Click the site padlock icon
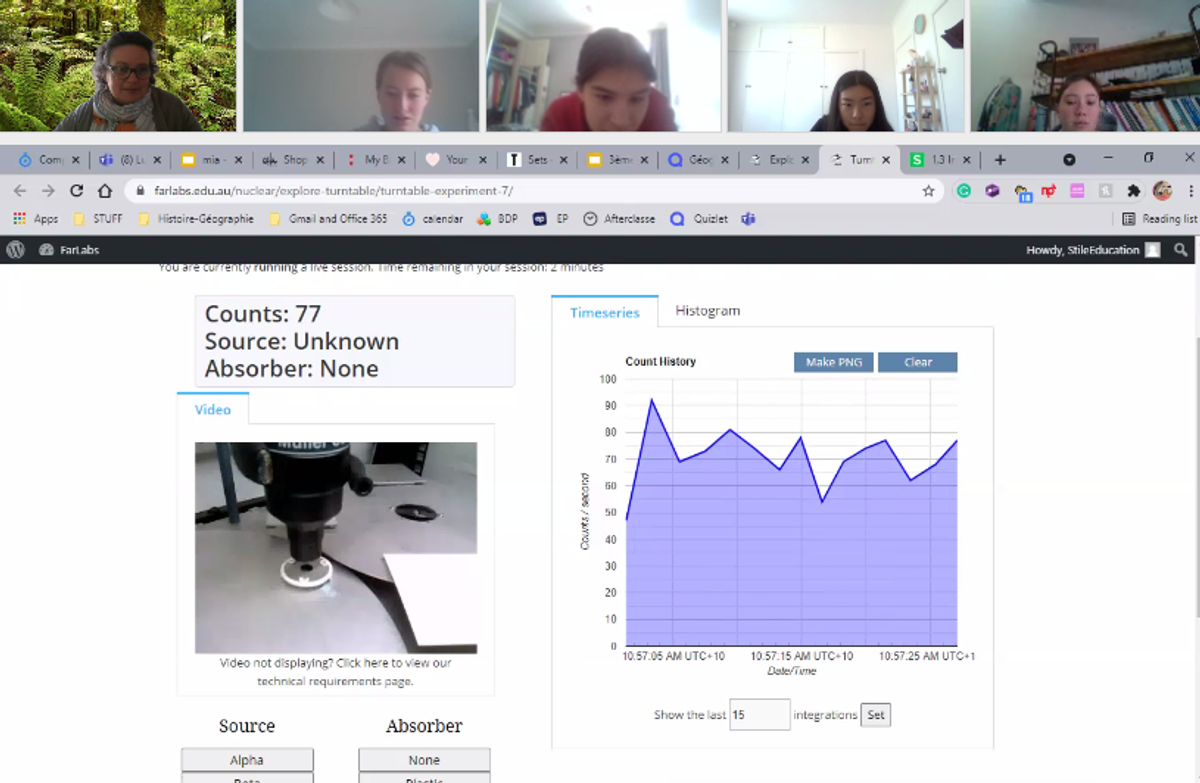The width and height of the screenshot is (1200, 783). [142, 190]
